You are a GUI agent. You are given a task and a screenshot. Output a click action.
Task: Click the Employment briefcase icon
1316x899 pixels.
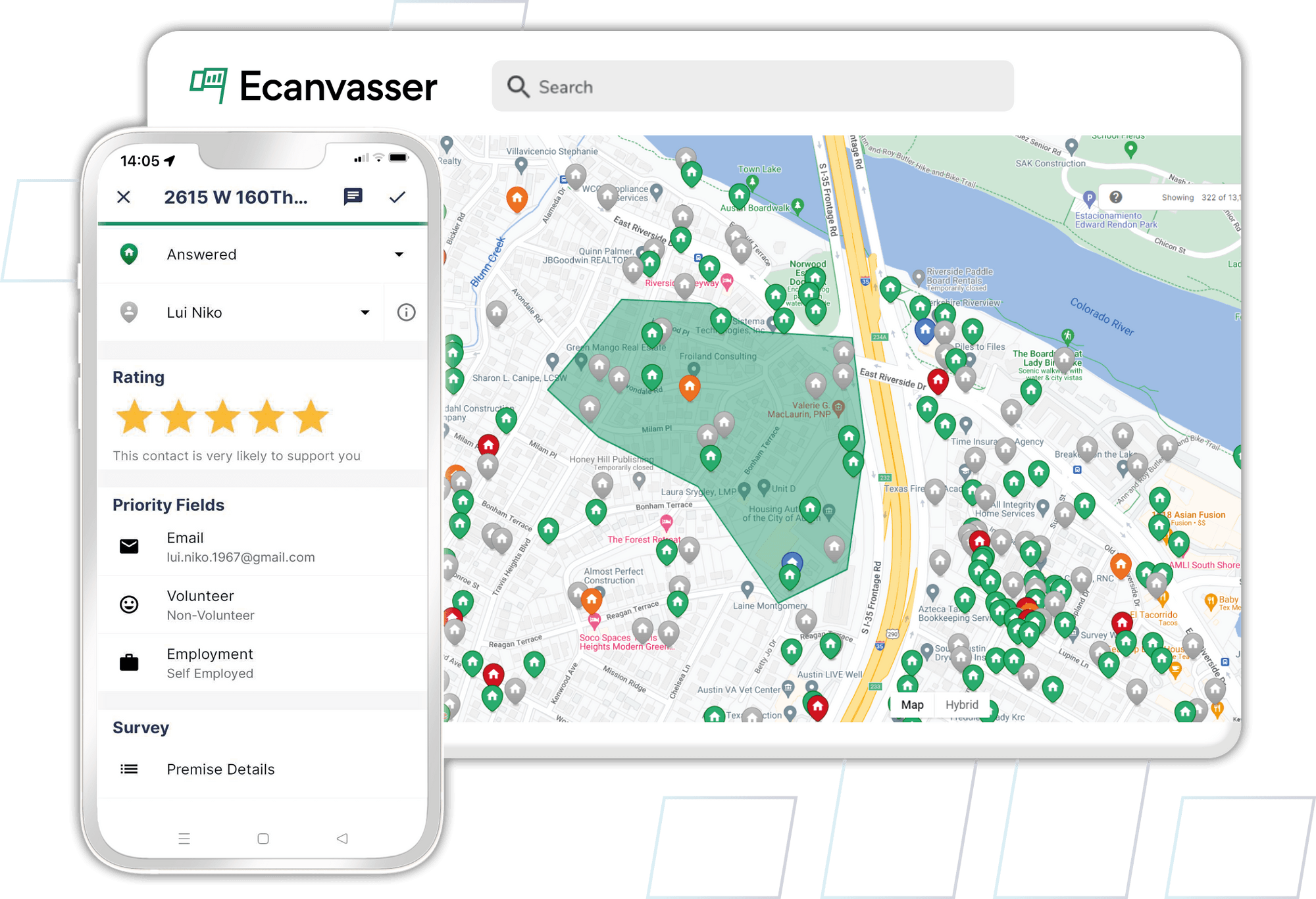129,662
